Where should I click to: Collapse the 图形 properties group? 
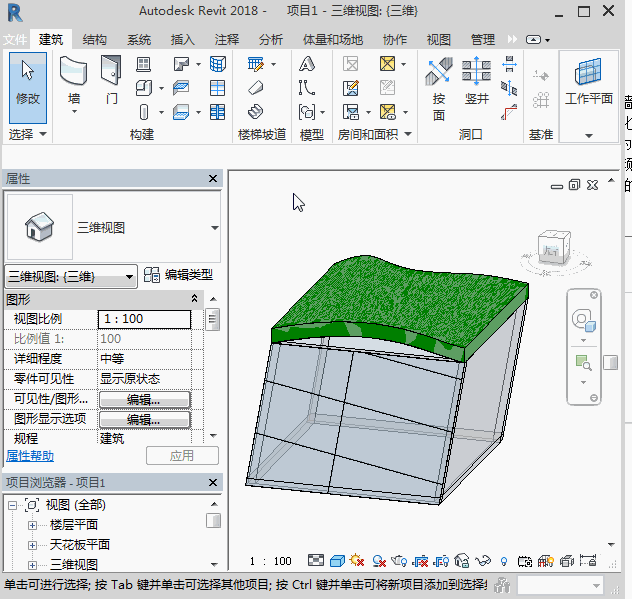tap(194, 299)
